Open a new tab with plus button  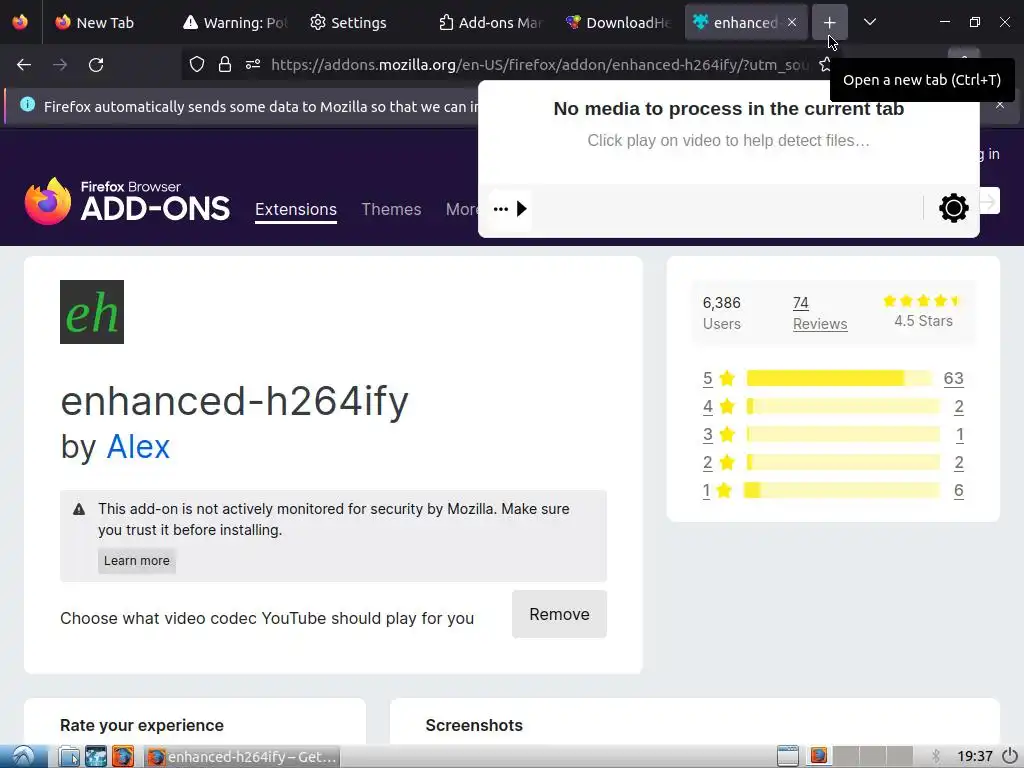(829, 22)
